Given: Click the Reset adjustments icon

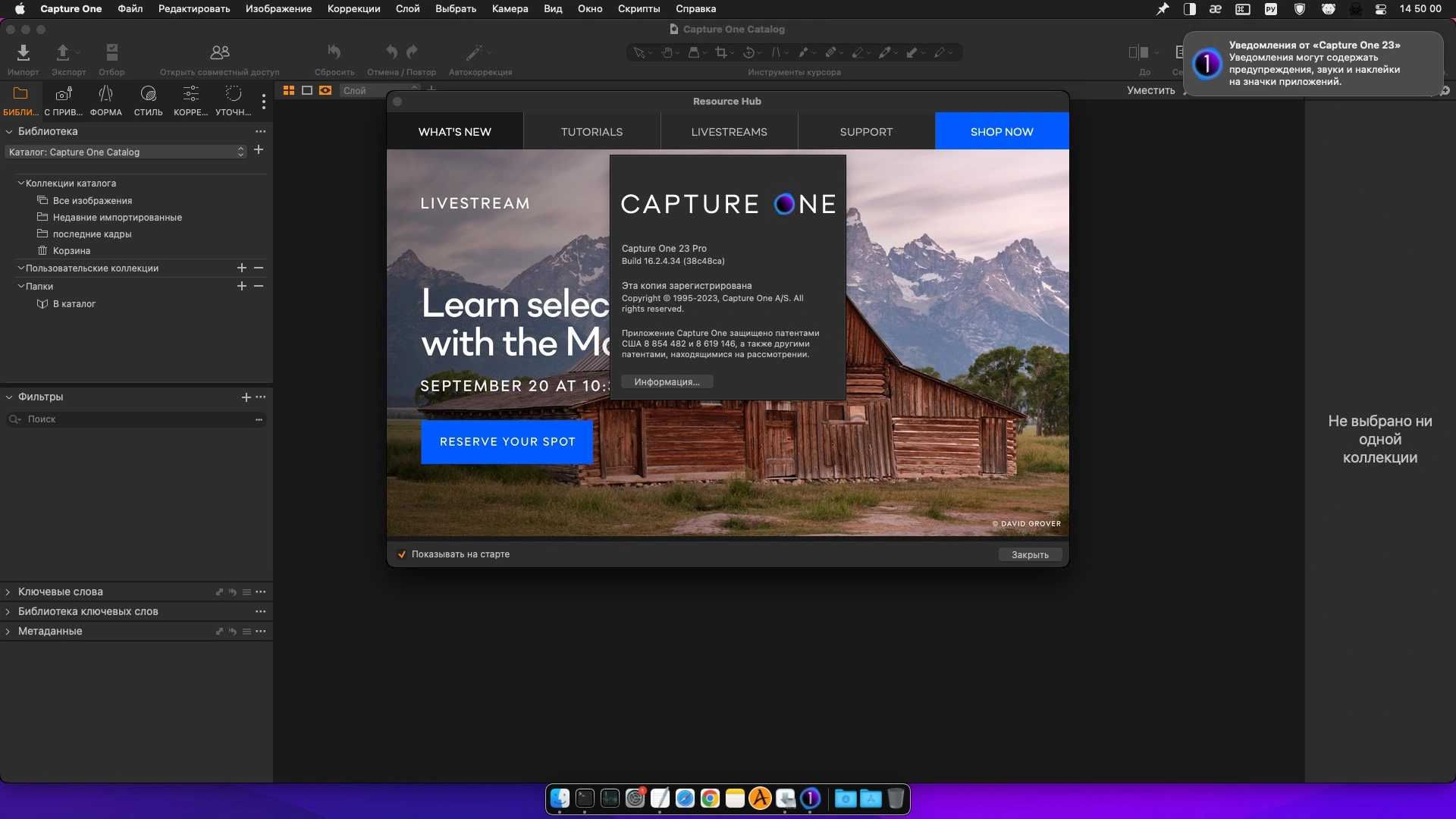Looking at the screenshot, I should (x=334, y=53).
